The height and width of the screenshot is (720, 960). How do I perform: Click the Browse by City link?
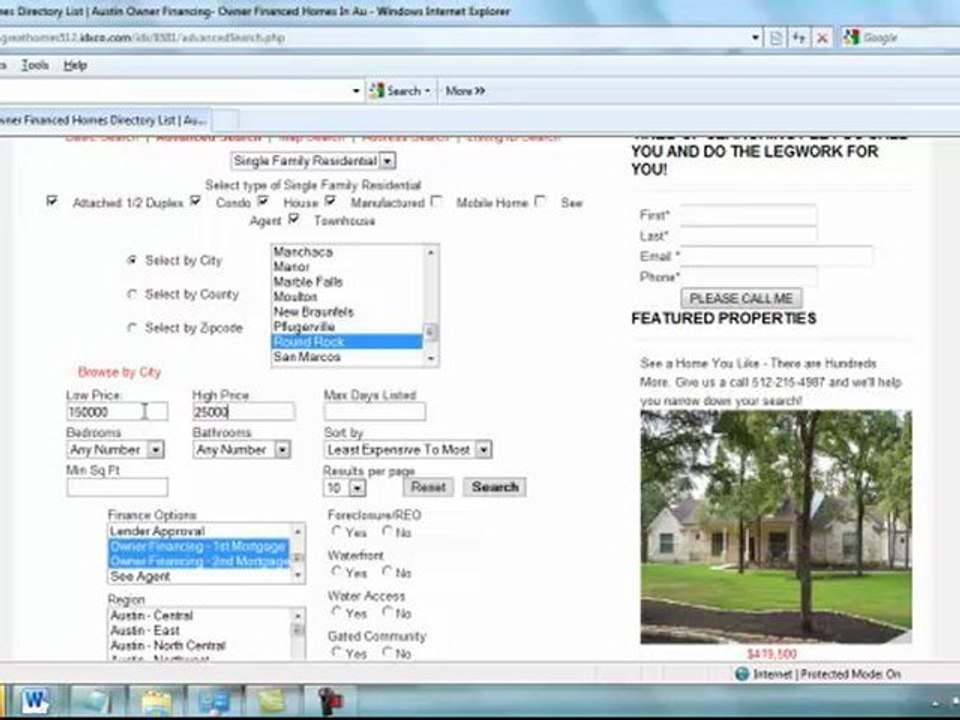119,372
